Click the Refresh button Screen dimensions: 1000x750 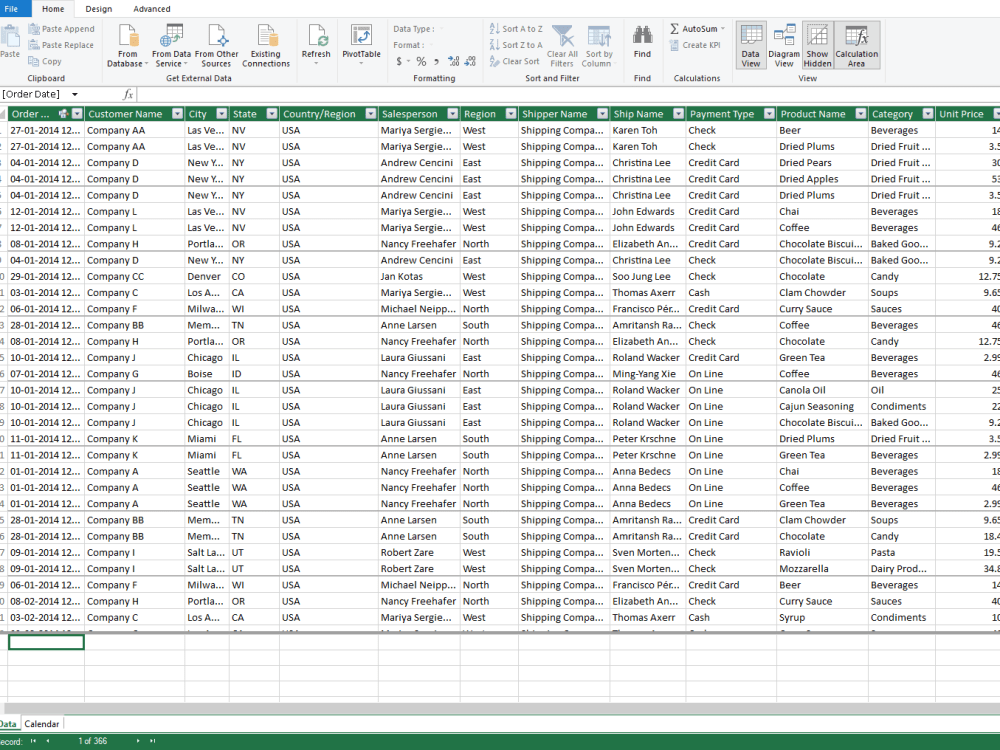click(x=316, y=45)
